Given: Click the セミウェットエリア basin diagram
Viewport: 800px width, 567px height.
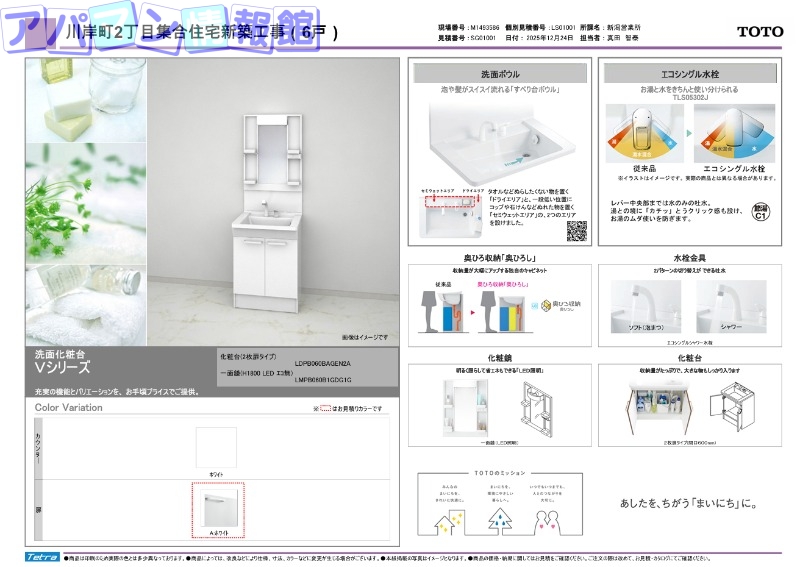Looking at the screenshot, I should click(x=451, y=214).
